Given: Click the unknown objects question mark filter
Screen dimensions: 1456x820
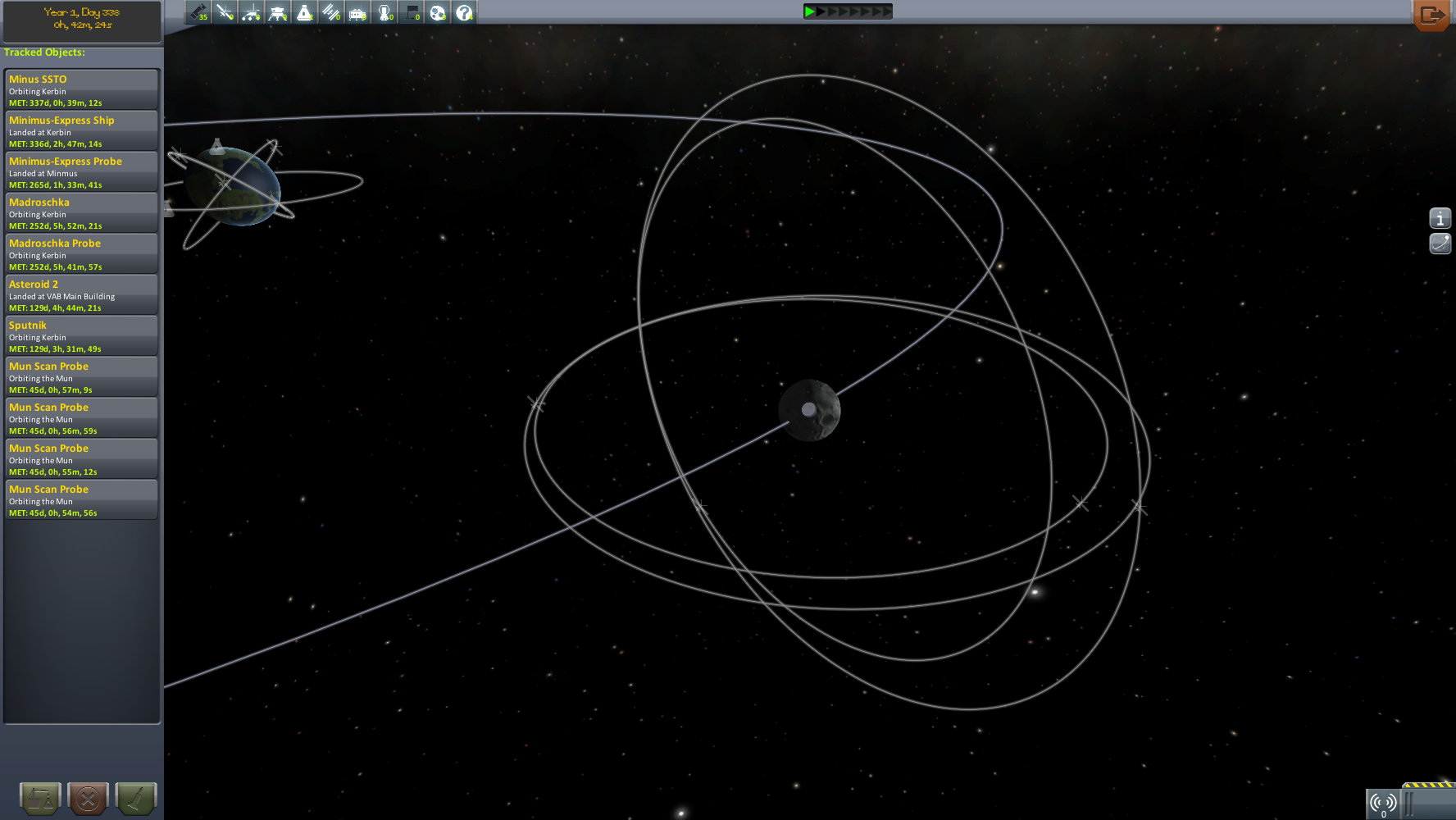Looking at the screenshot, I should tap(464, 12).
